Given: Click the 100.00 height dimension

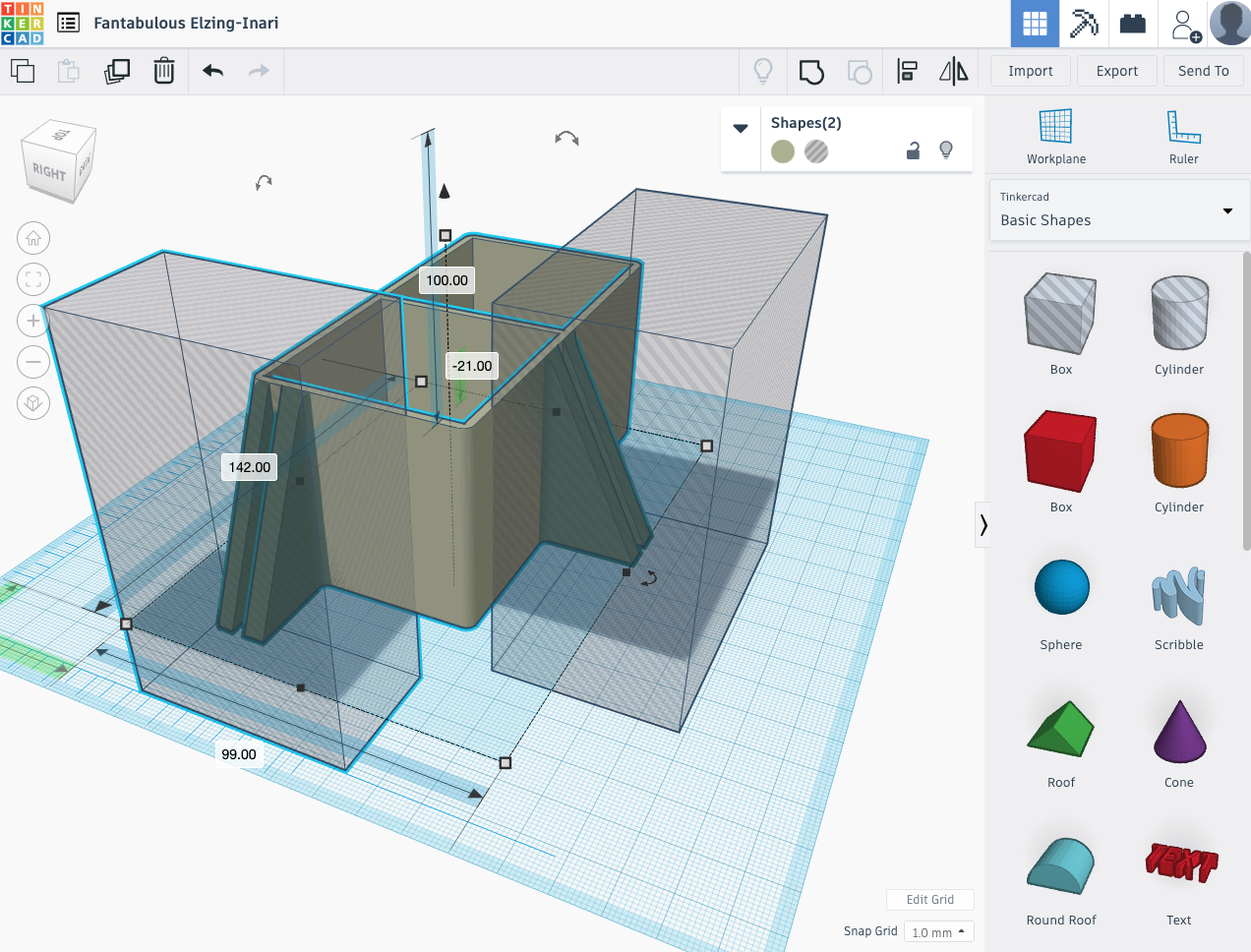Looking at the screenshot, I should point(447,280).
